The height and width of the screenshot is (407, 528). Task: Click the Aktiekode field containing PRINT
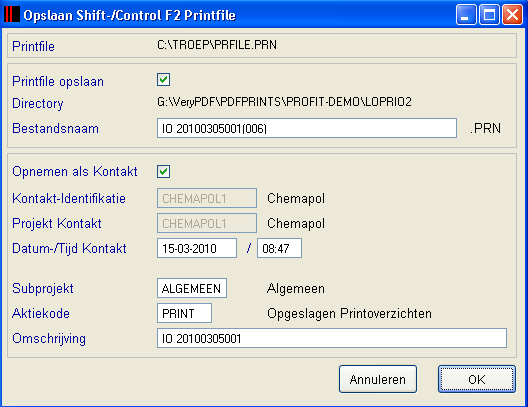[x=184, y=313]
